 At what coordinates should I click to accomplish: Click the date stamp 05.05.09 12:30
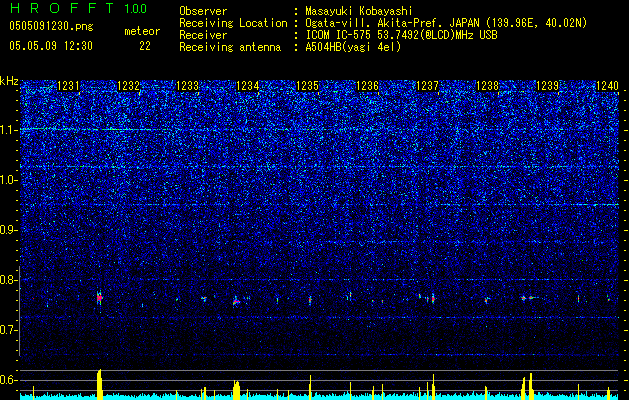click(51, 46)
